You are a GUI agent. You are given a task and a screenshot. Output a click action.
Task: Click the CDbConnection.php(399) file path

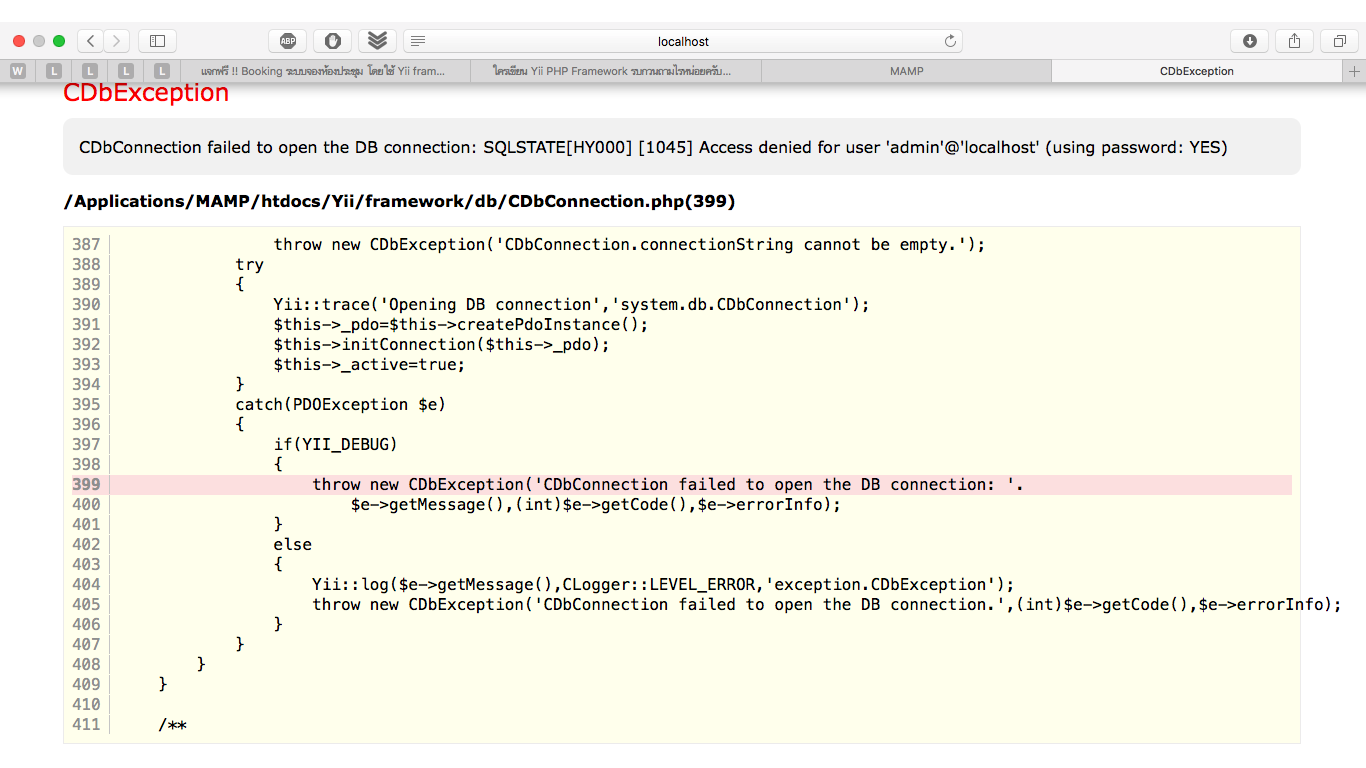[x=399, y=201]
